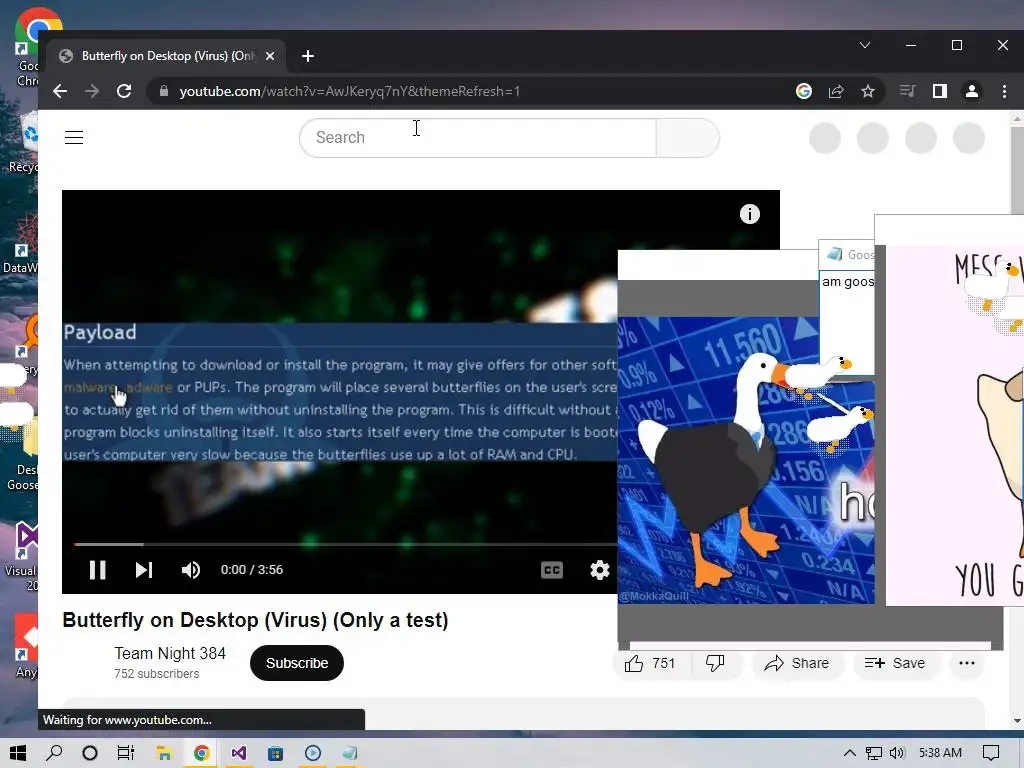Open the Chrome three-dot menu
The width and height of the screenshot is (1024, 768).
[x=1004, y=91]
